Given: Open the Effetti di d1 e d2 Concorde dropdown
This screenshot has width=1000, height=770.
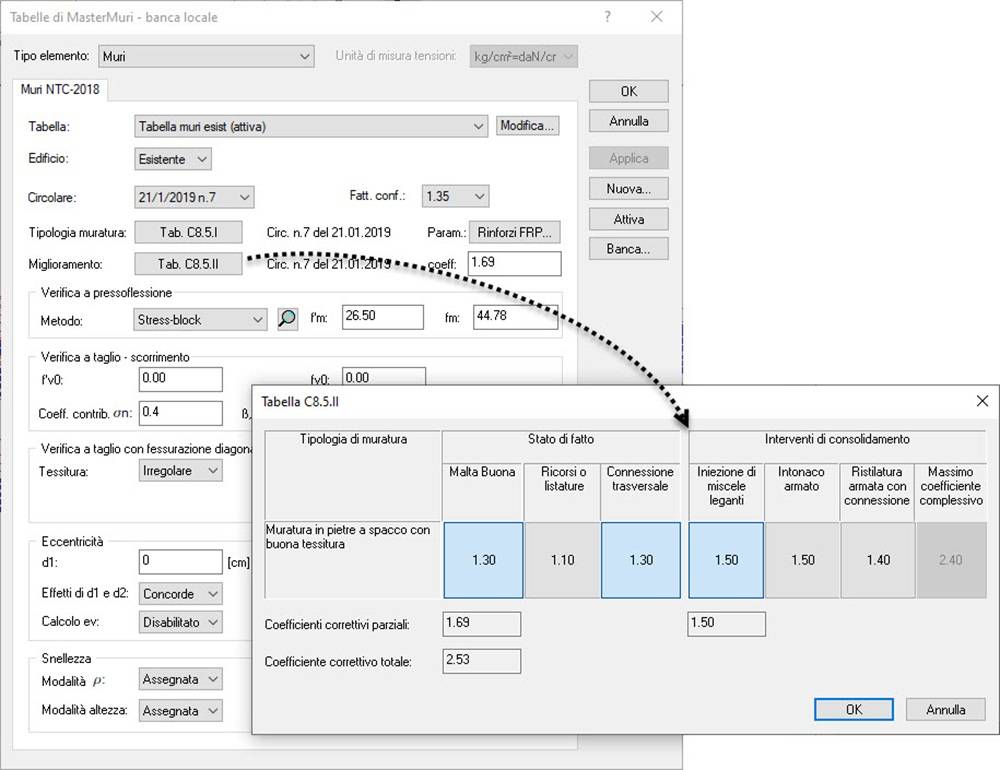Looking at the screenshot, I should 180,594.
